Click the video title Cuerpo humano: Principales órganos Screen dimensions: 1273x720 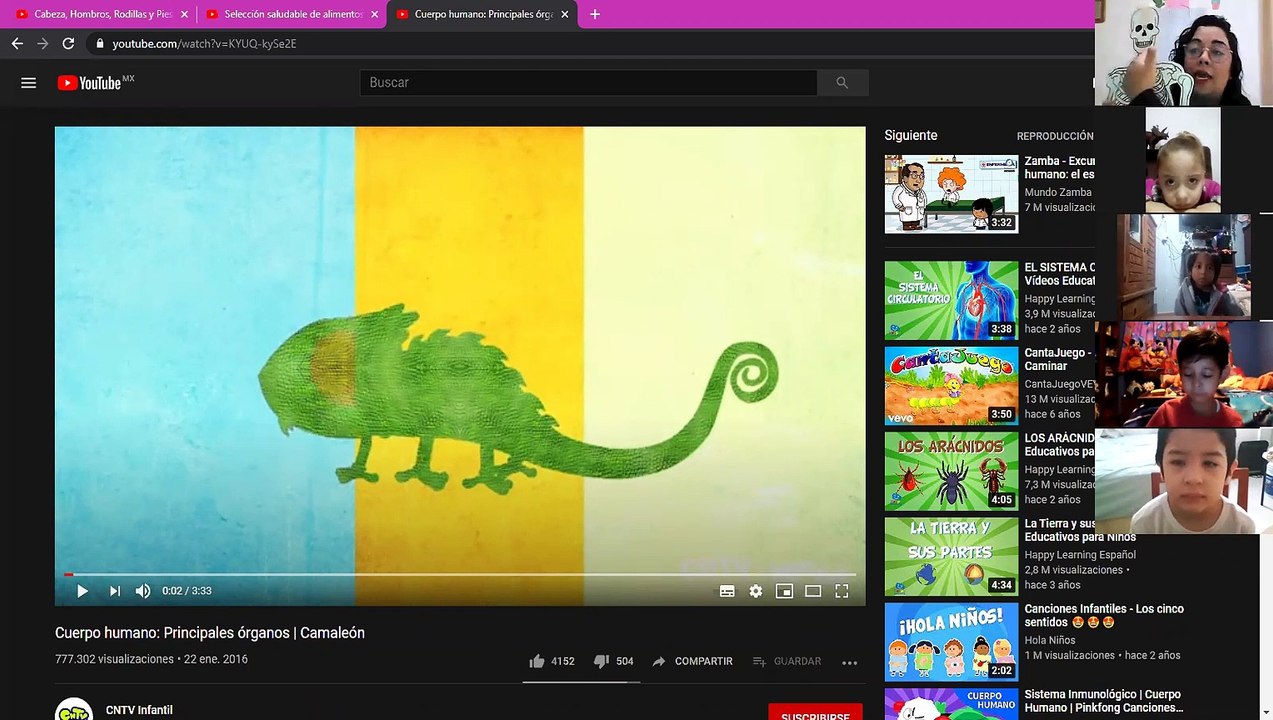point(210,633)
